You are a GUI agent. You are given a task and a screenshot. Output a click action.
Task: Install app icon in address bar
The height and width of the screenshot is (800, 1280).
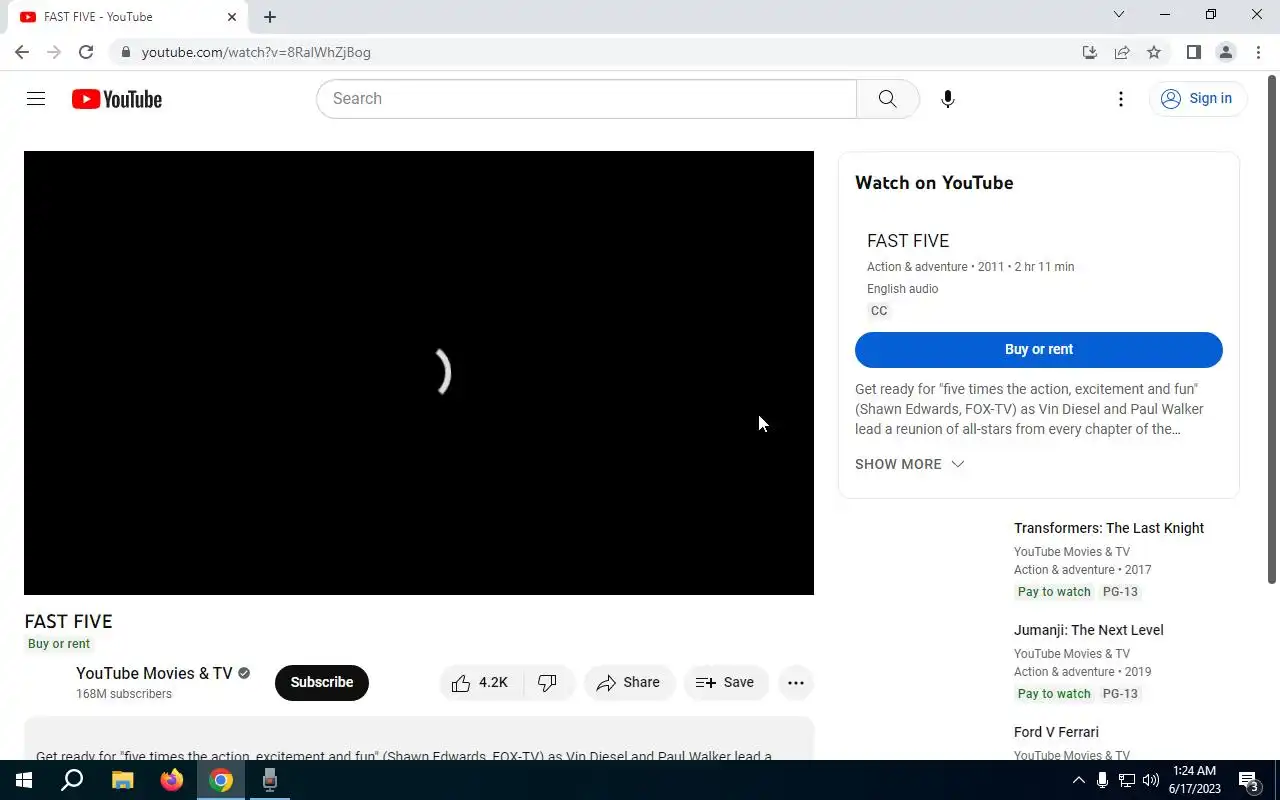tap(1090, 52)
